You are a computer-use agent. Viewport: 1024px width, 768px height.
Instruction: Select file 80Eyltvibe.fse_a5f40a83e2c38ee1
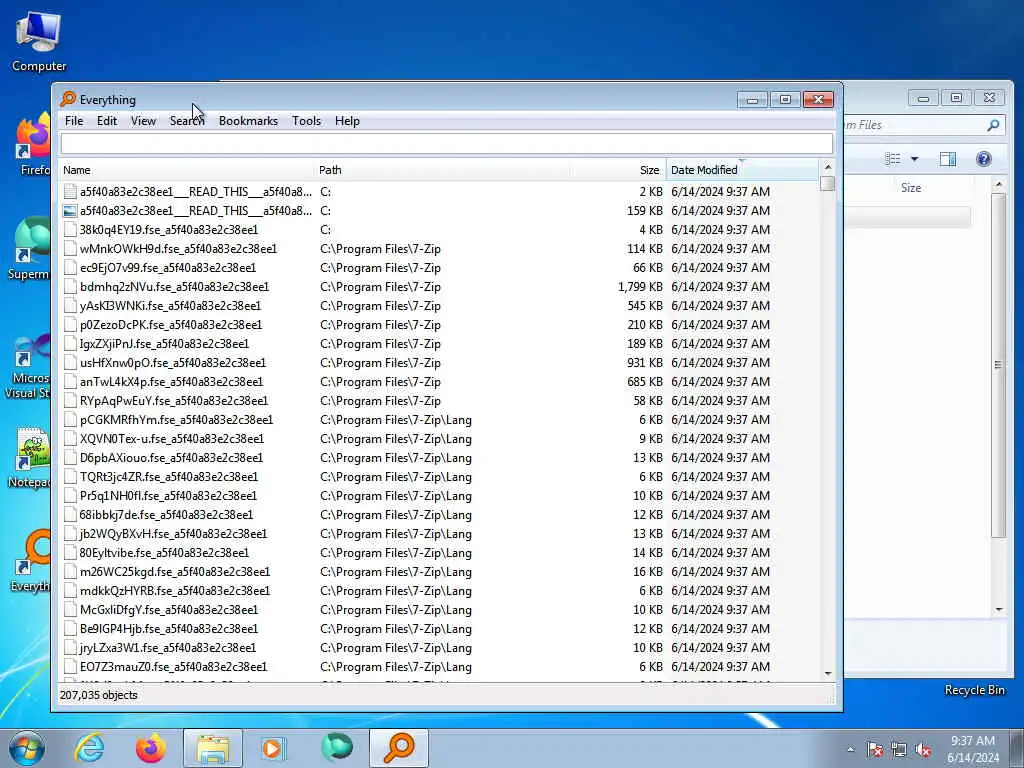[164, 552]
